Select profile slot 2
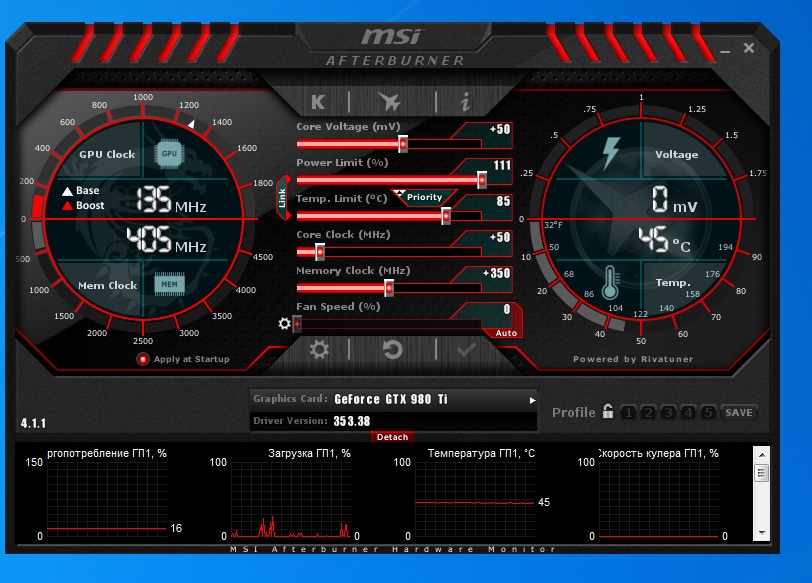Image resolution: width=812 pixels, height=583 pixels. pos(648,413)
